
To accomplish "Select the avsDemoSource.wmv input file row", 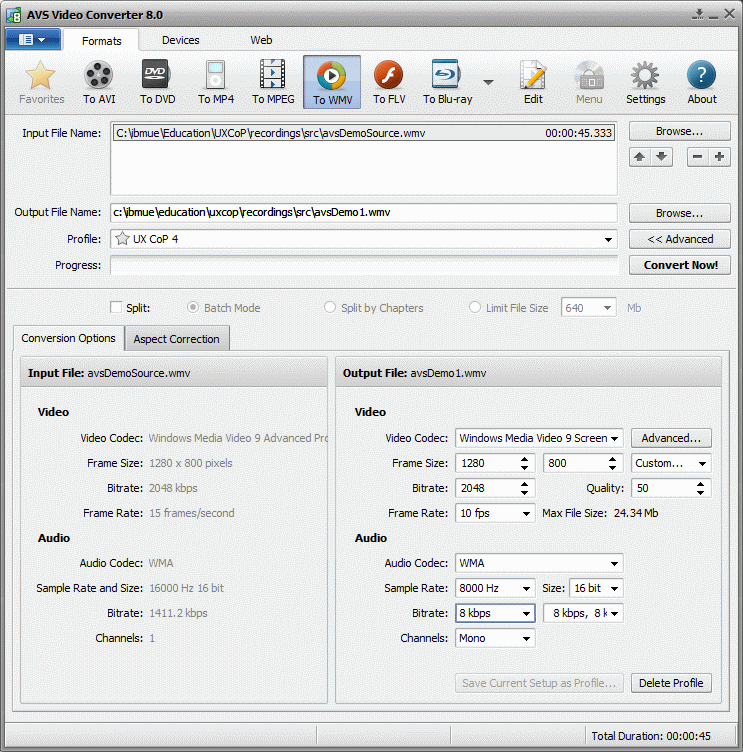I will (x=364, y=133).
